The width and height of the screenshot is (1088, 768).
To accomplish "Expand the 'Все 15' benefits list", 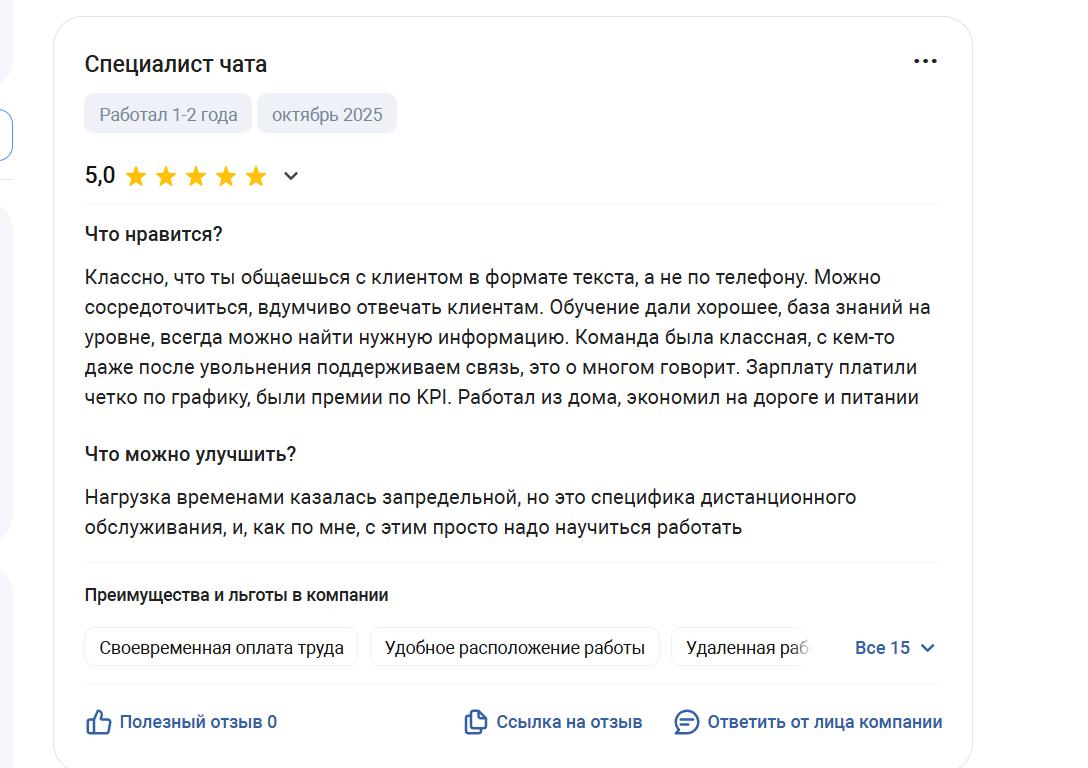I will tap(883, 648).
